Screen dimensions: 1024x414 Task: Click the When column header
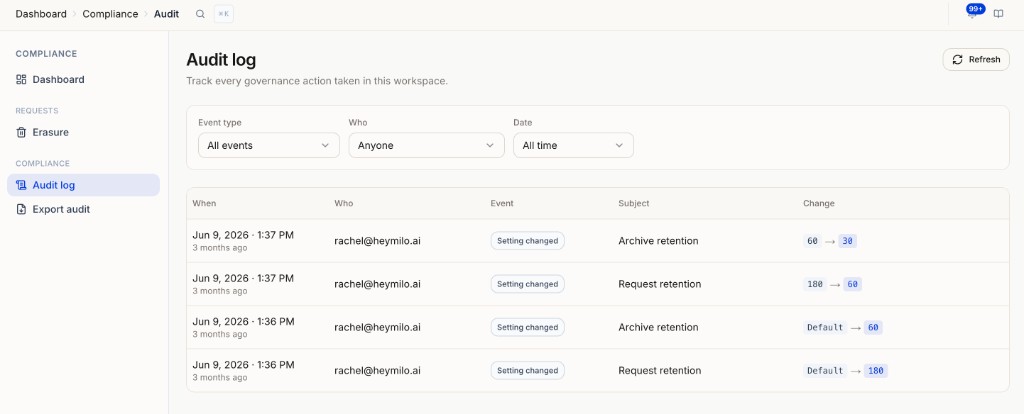point(204,204)
